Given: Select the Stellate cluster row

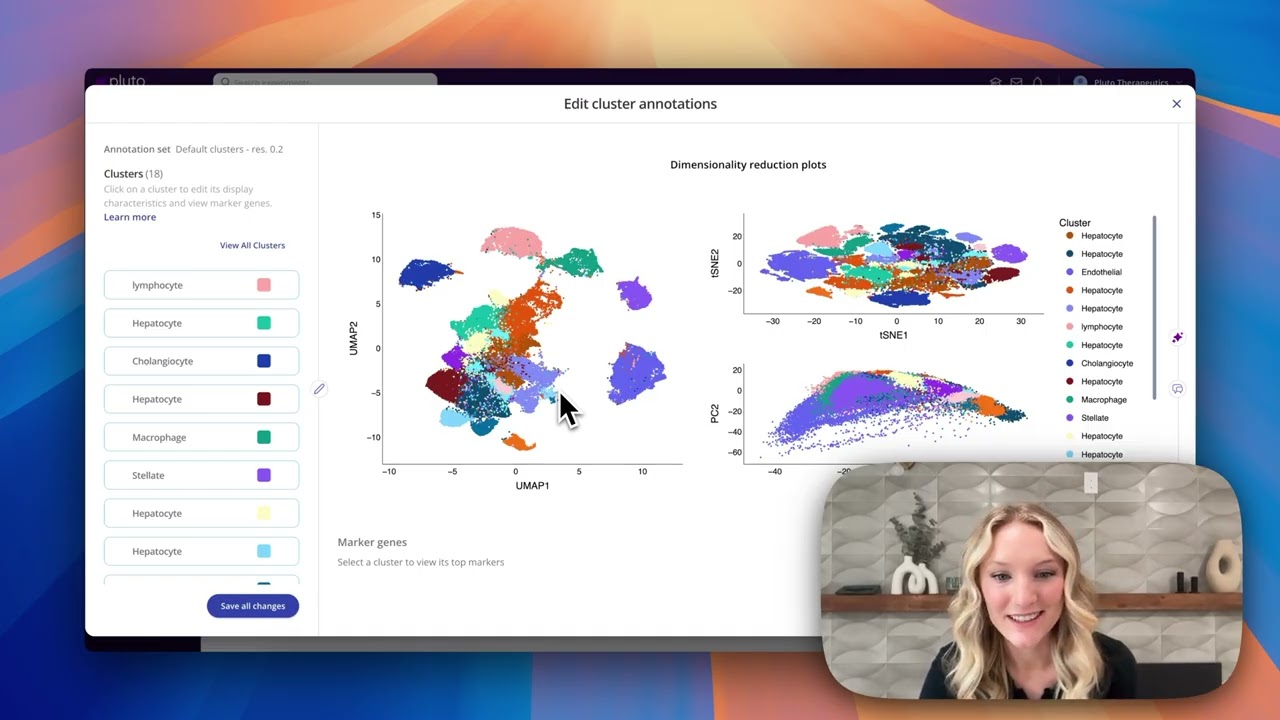Looking at the screenshot, I should click(201, 475).
